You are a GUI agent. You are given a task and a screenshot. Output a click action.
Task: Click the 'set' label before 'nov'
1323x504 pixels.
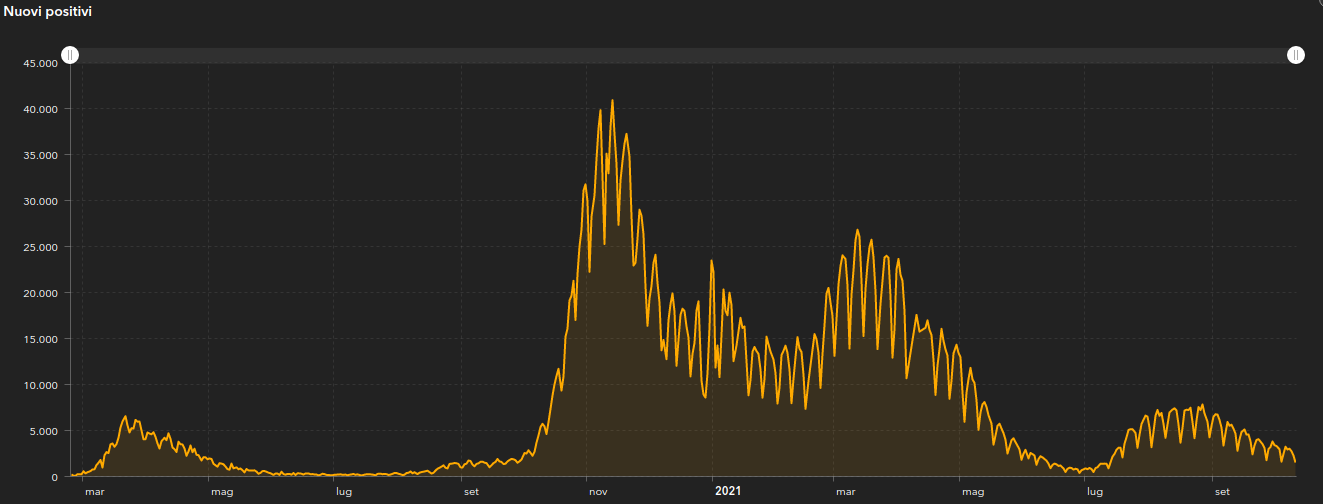470,491
